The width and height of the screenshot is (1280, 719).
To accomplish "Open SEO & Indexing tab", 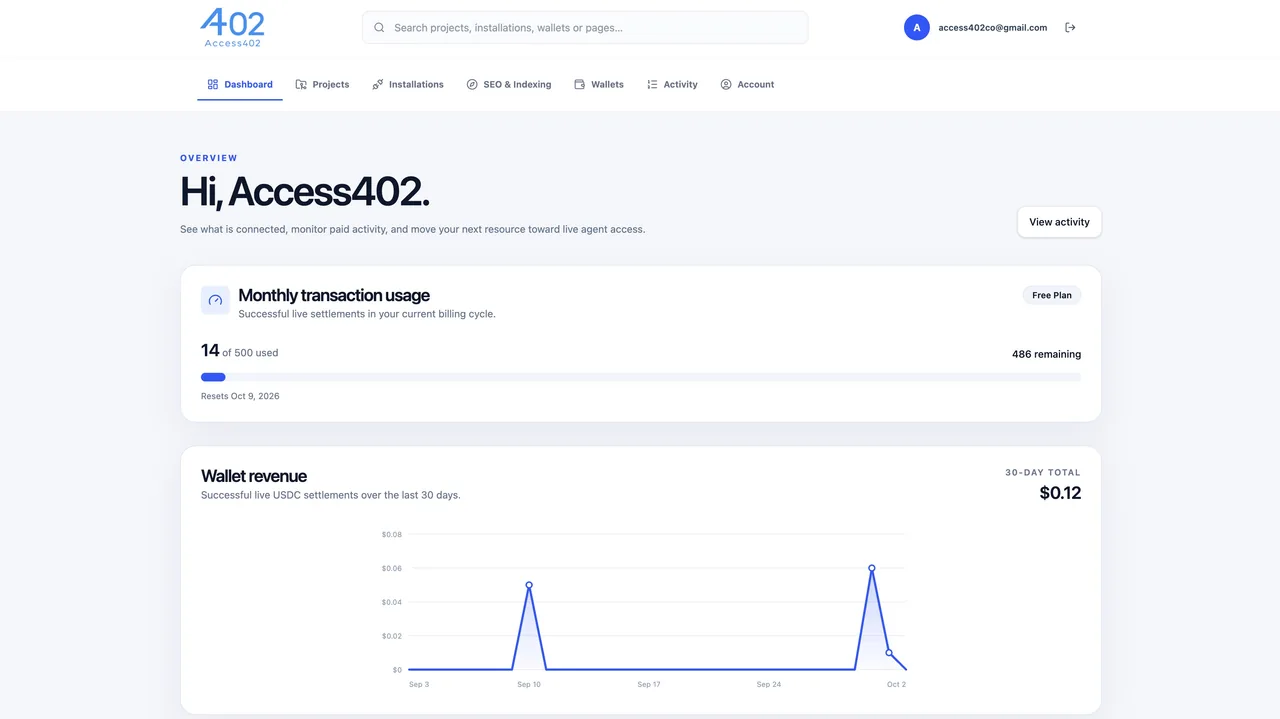I will tap(509, 85).
